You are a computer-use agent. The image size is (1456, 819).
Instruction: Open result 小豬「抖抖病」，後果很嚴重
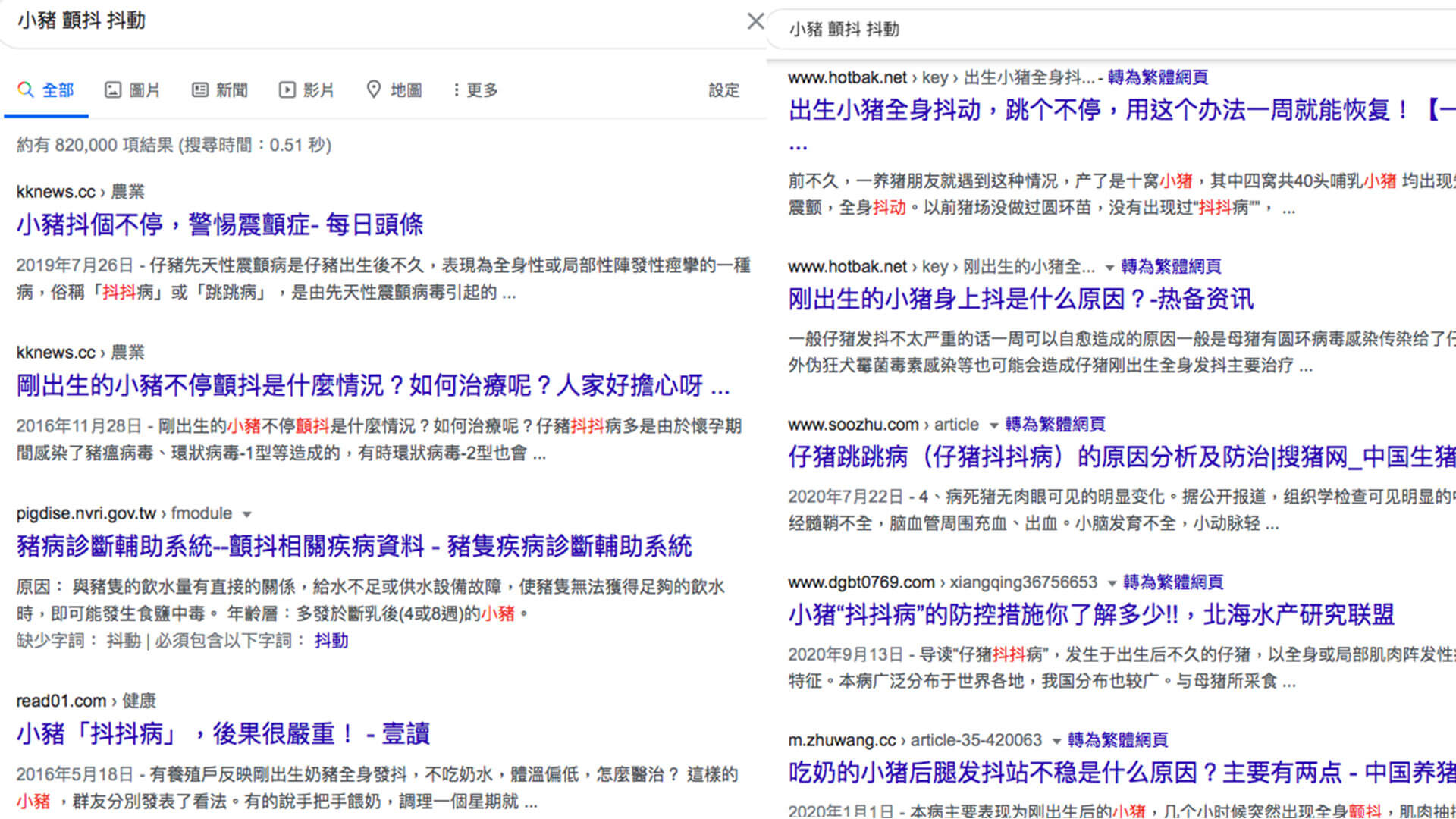[223, 733]
